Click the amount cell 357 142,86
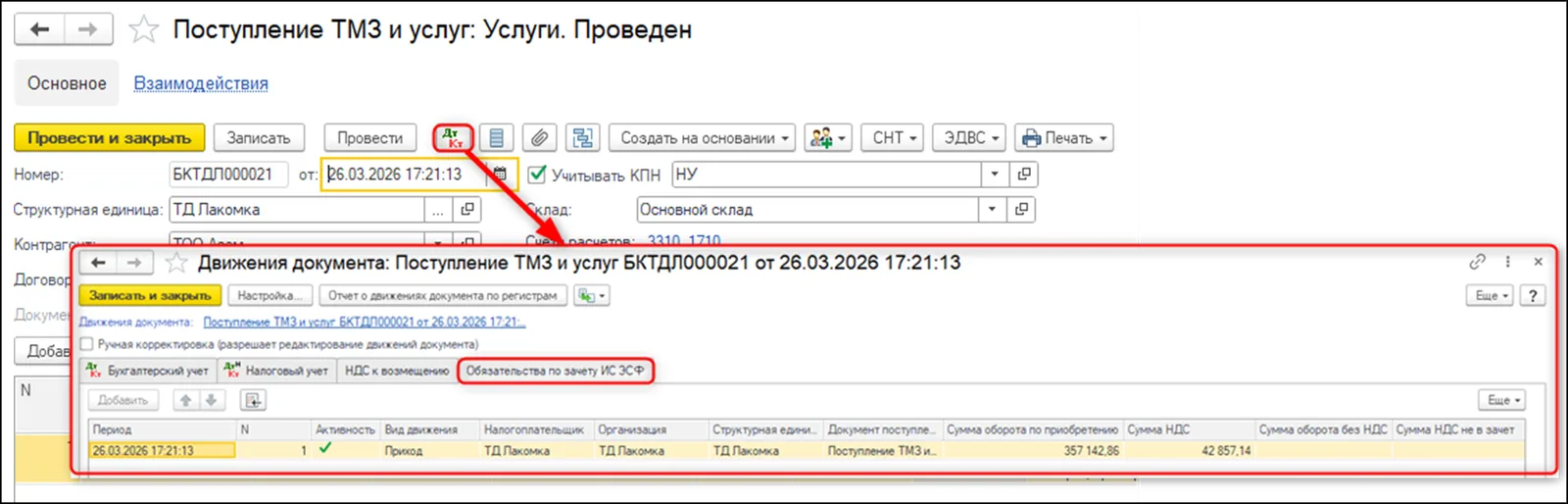The width and height of the screenshot is (1568, 504). pyautogui.click(x=1032, y=451)
